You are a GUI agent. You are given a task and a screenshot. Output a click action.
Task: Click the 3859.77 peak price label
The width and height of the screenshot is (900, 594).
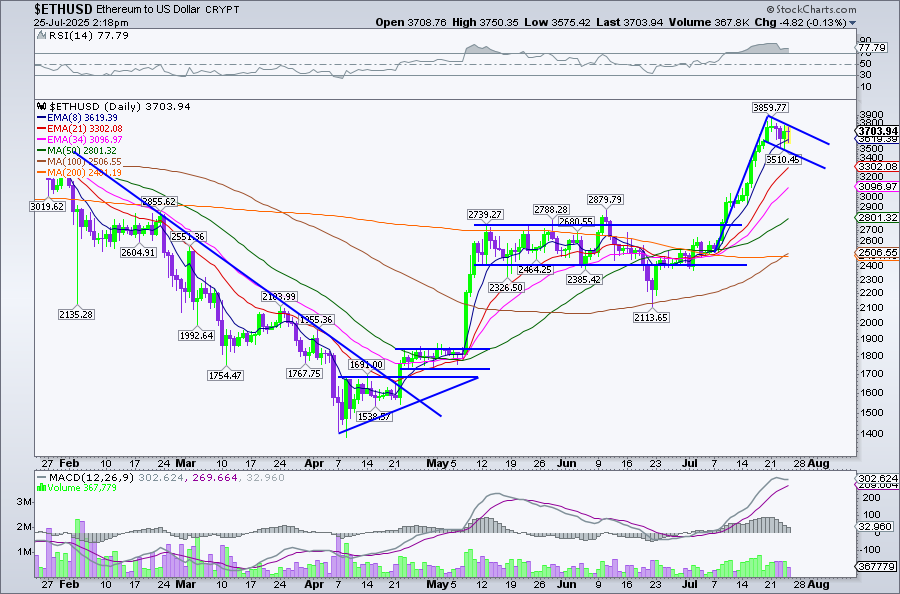pos(770,107)
